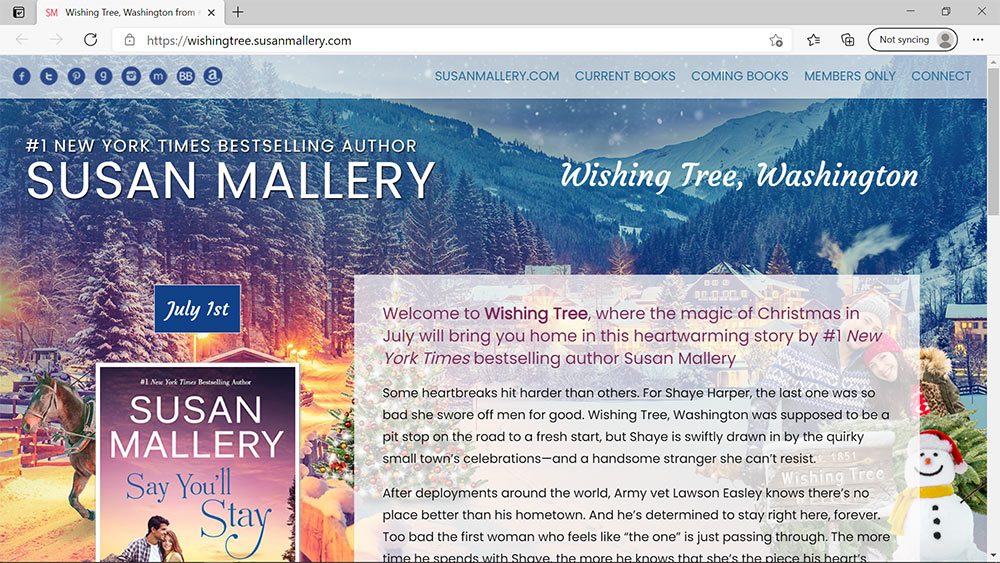The width and height of the screenshot is (1000, 563).
Task: Open the BookBub 'BB' icon
Action: (186, 77)
